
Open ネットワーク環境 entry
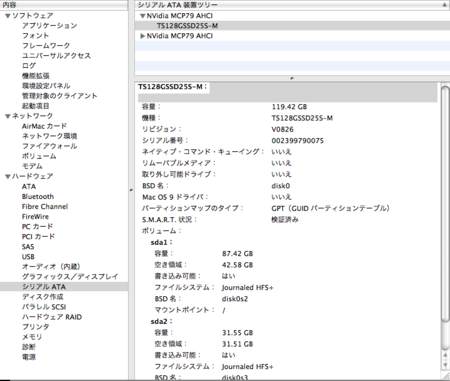tap(50, 136)
